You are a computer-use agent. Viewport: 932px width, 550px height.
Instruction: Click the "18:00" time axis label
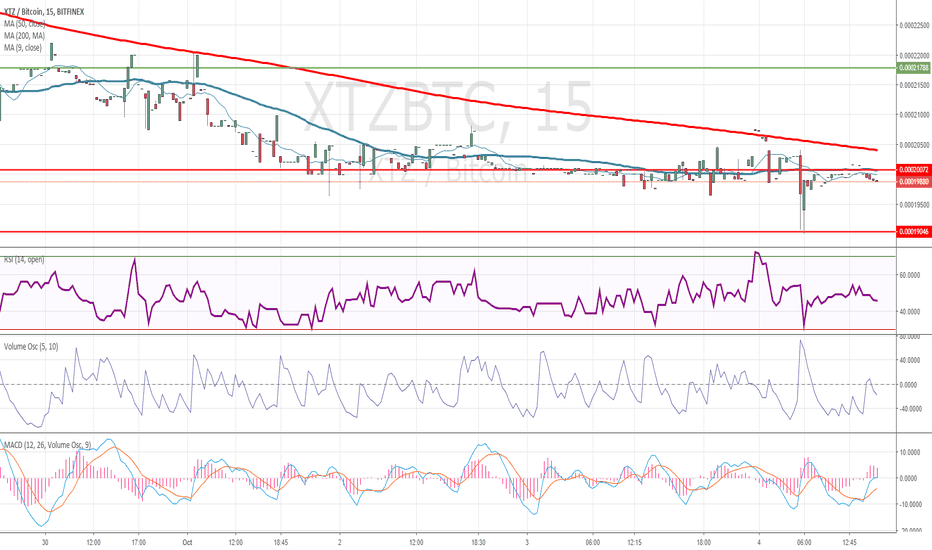point(704,542)
